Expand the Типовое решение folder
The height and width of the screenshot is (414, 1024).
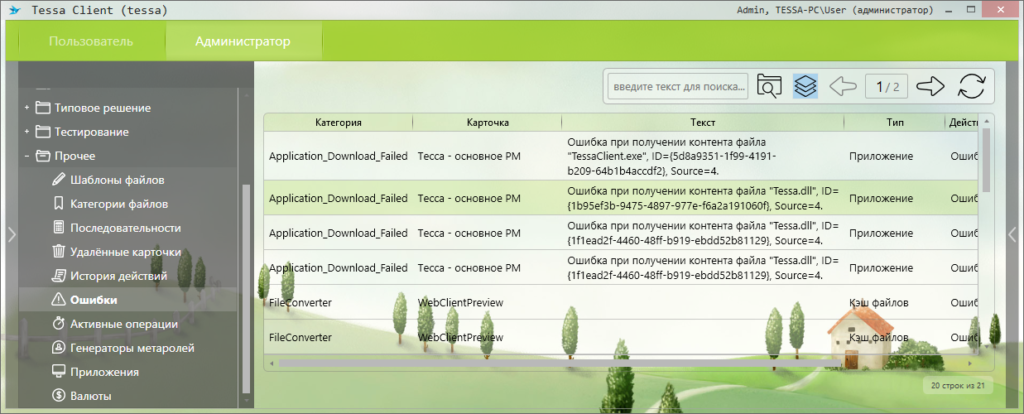(x=27, y=108)
